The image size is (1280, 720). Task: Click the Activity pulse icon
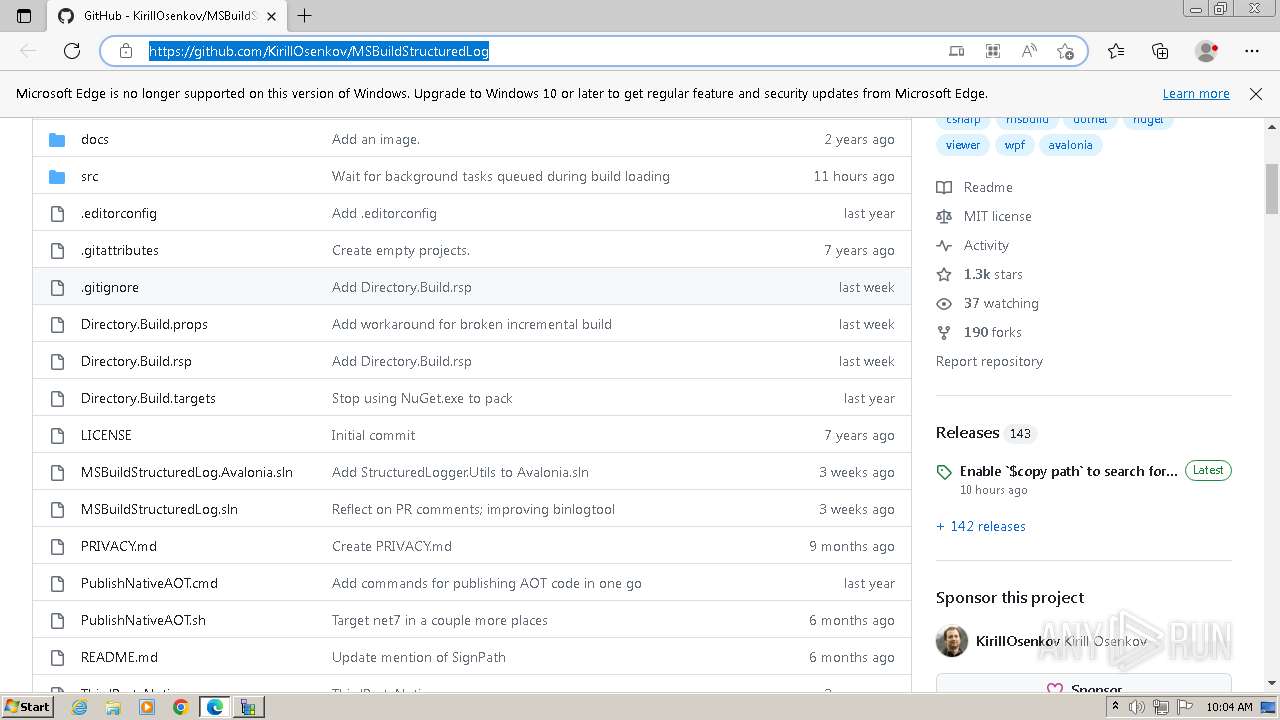944,245
